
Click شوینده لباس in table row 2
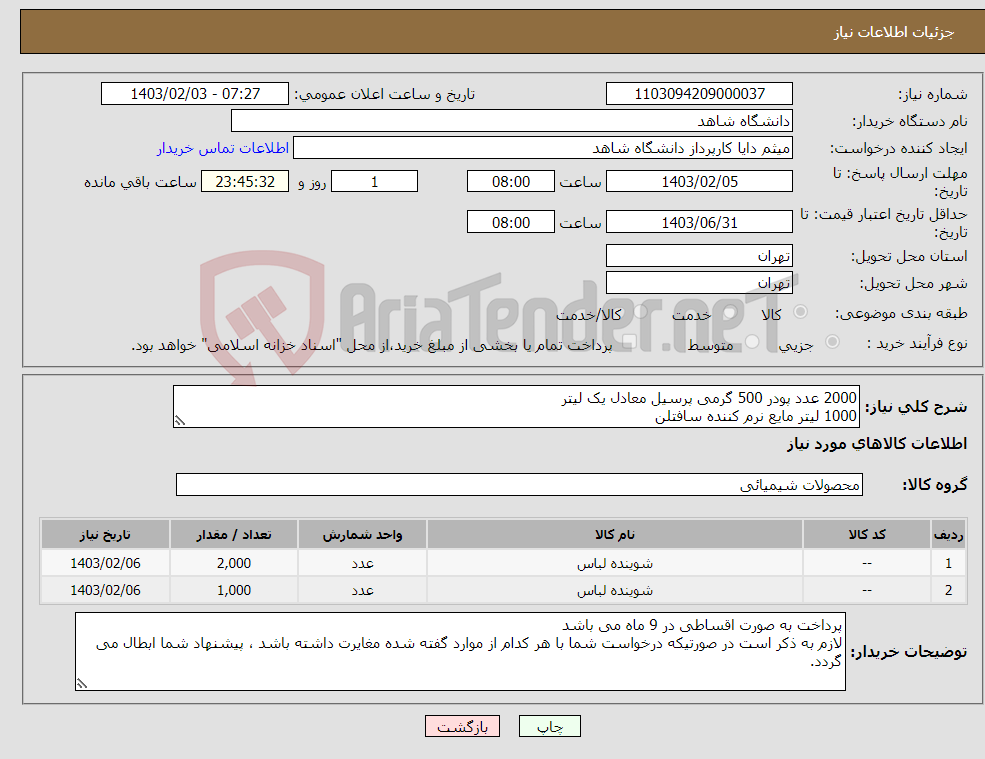[x=615, y=591]
